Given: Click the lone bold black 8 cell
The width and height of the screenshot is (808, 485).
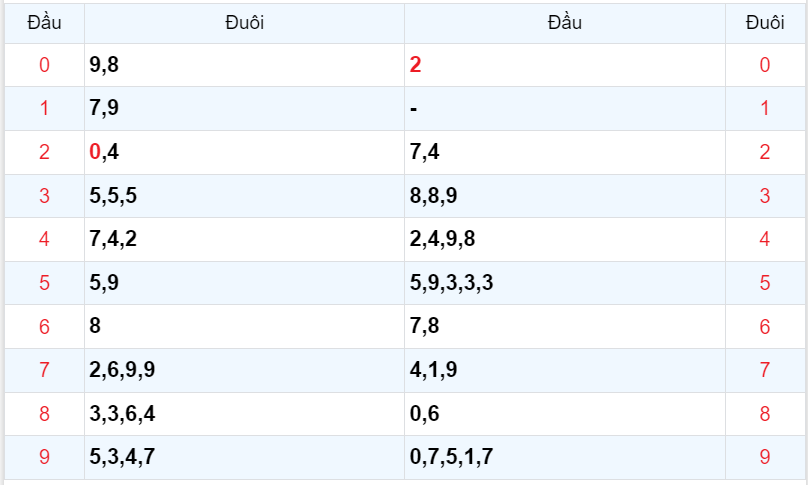Looking at the screenshot, I should coord(95,326).
